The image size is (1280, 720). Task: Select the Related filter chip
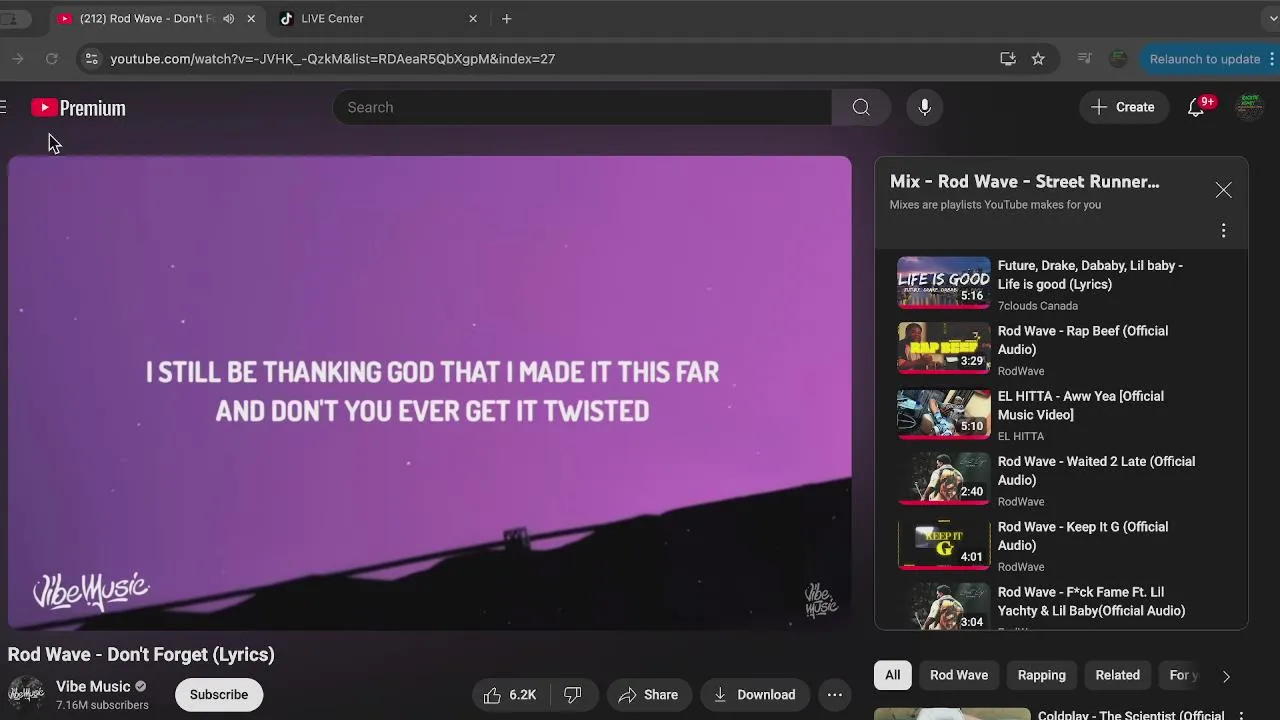tap(1117, 675)
